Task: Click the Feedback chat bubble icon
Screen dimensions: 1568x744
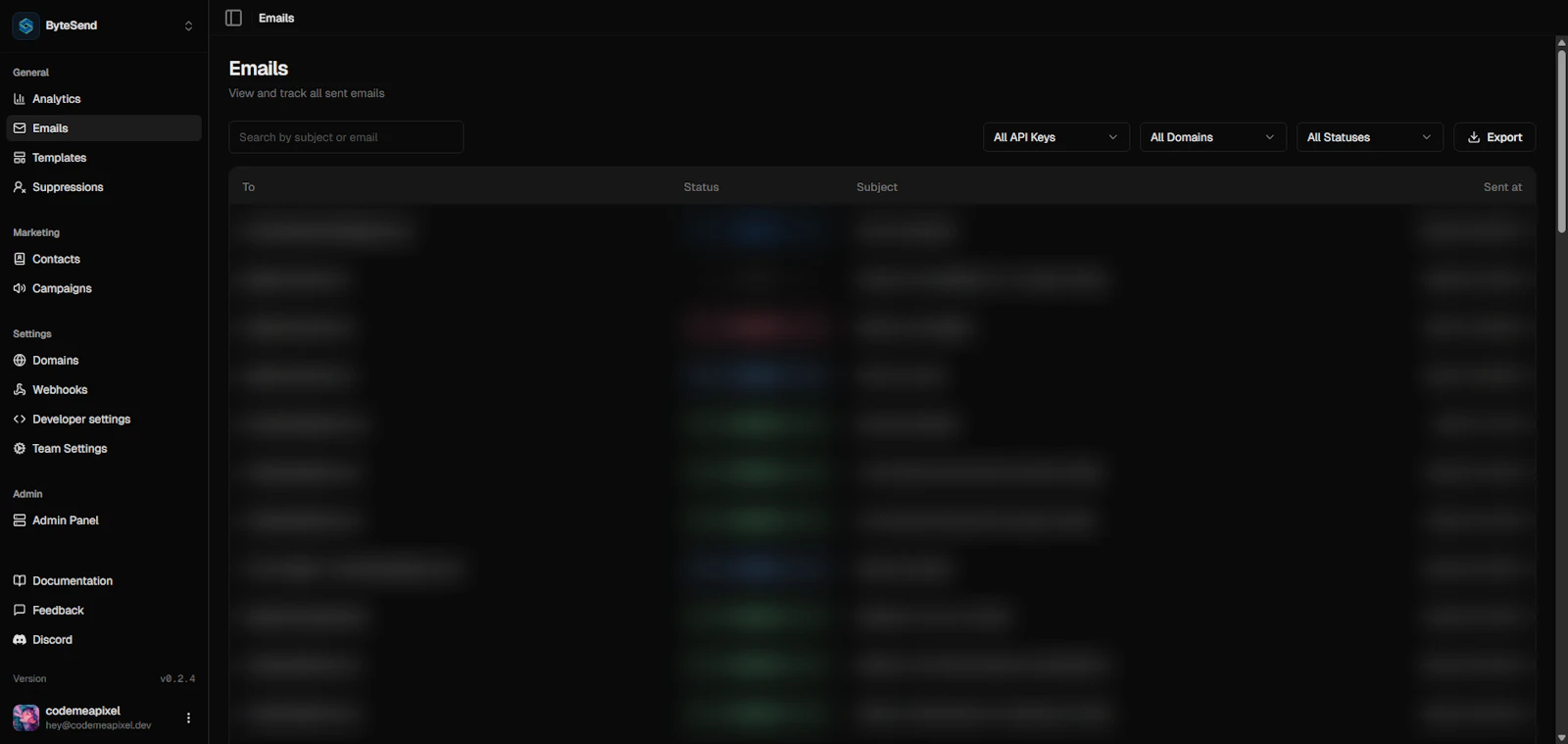Action: (20, 611)
